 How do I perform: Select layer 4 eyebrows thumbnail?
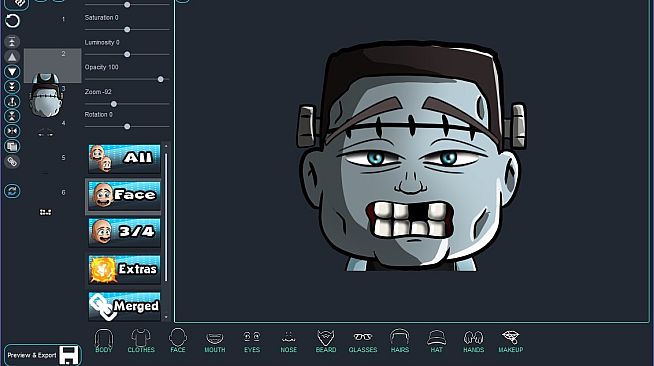46,134
